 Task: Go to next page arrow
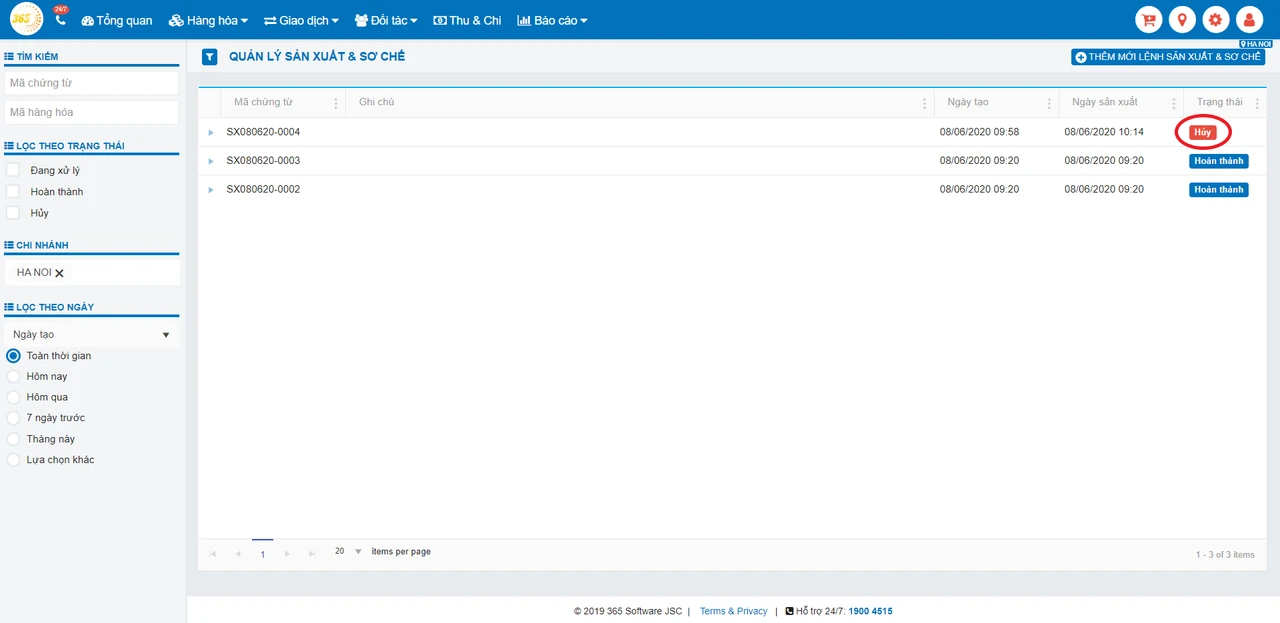(x=287, y=553)
